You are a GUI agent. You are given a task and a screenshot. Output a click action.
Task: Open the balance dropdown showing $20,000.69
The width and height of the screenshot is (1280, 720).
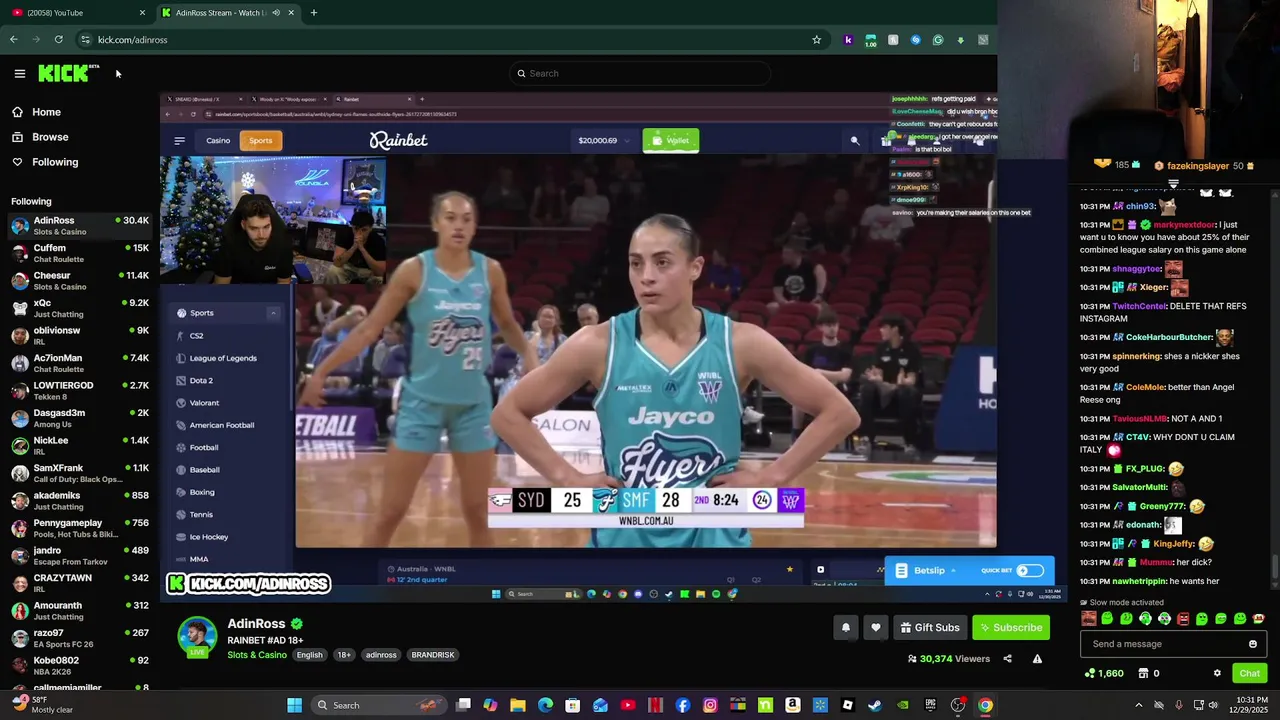coord(604,141)
